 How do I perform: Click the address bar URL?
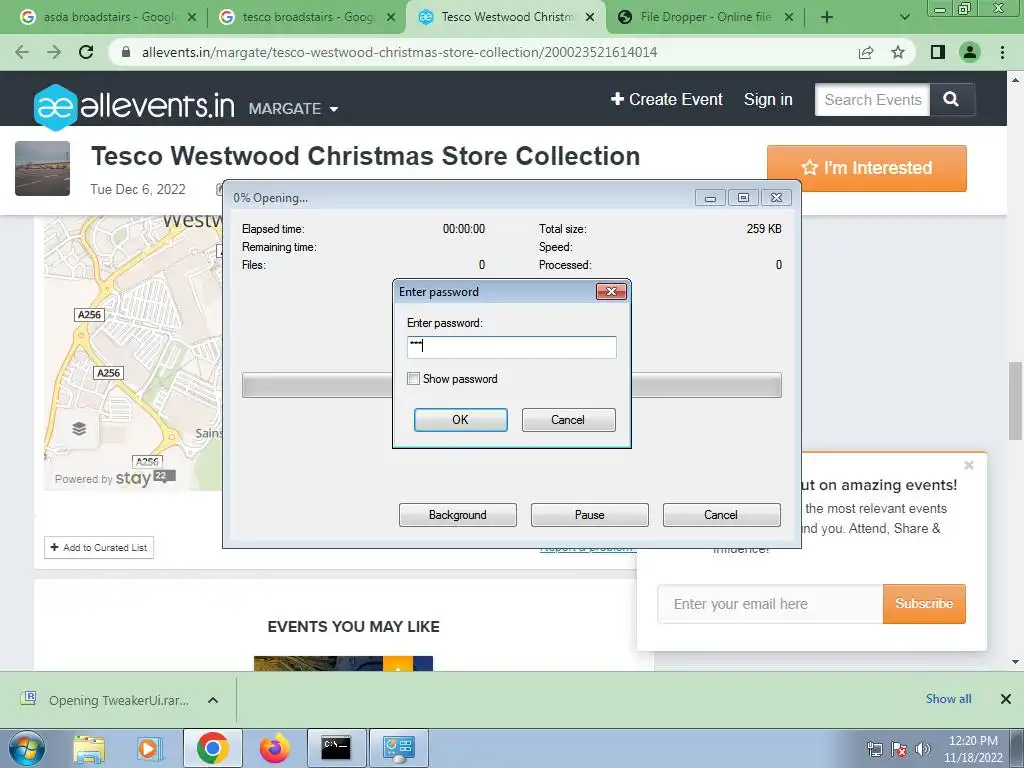click(399, 52)
